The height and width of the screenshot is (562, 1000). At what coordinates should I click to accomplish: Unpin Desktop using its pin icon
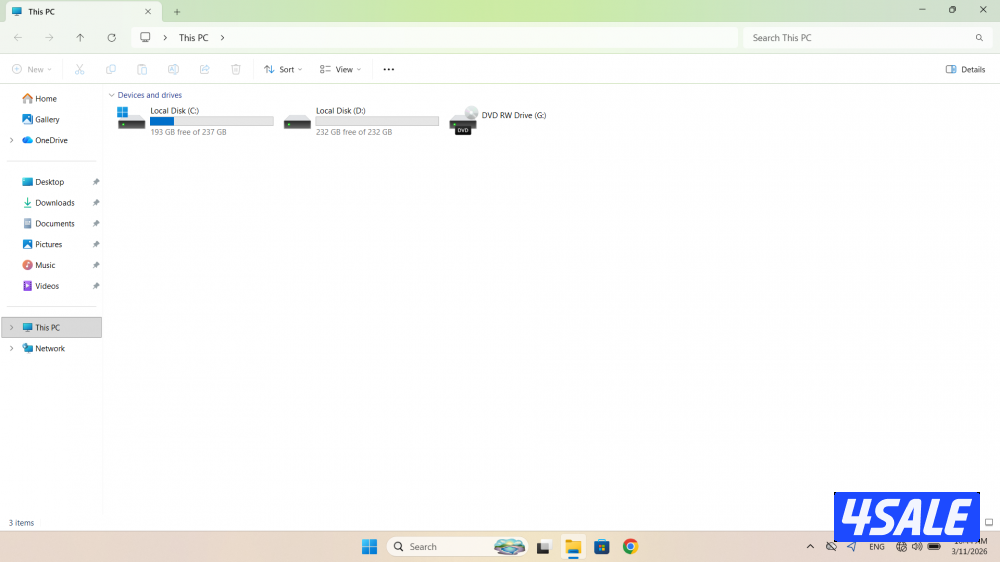tap(96, 182)
